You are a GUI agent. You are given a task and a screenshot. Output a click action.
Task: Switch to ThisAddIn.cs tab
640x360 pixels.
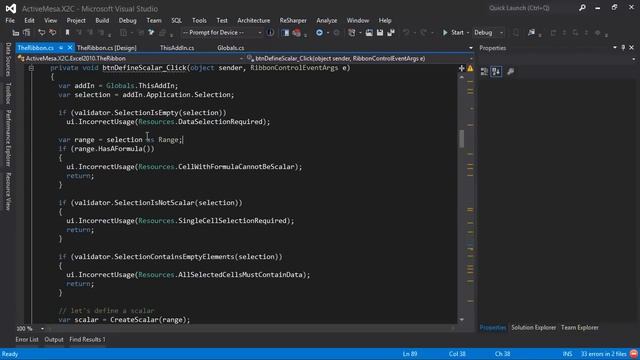coord(177,48)
